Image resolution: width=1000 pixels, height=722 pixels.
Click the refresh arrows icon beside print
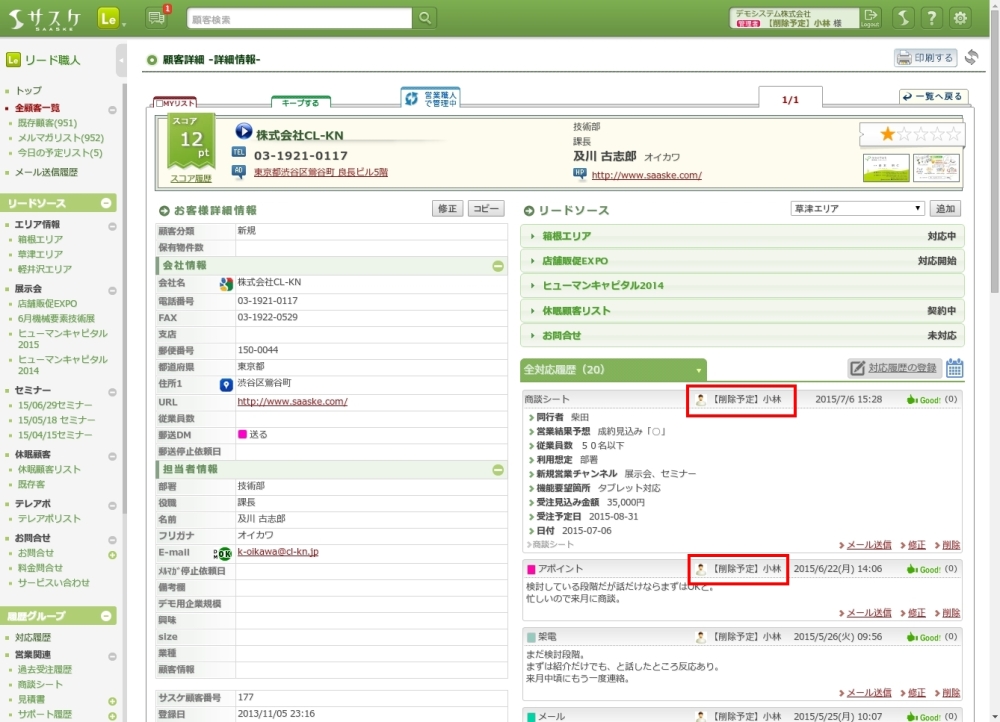pos(971,58)
